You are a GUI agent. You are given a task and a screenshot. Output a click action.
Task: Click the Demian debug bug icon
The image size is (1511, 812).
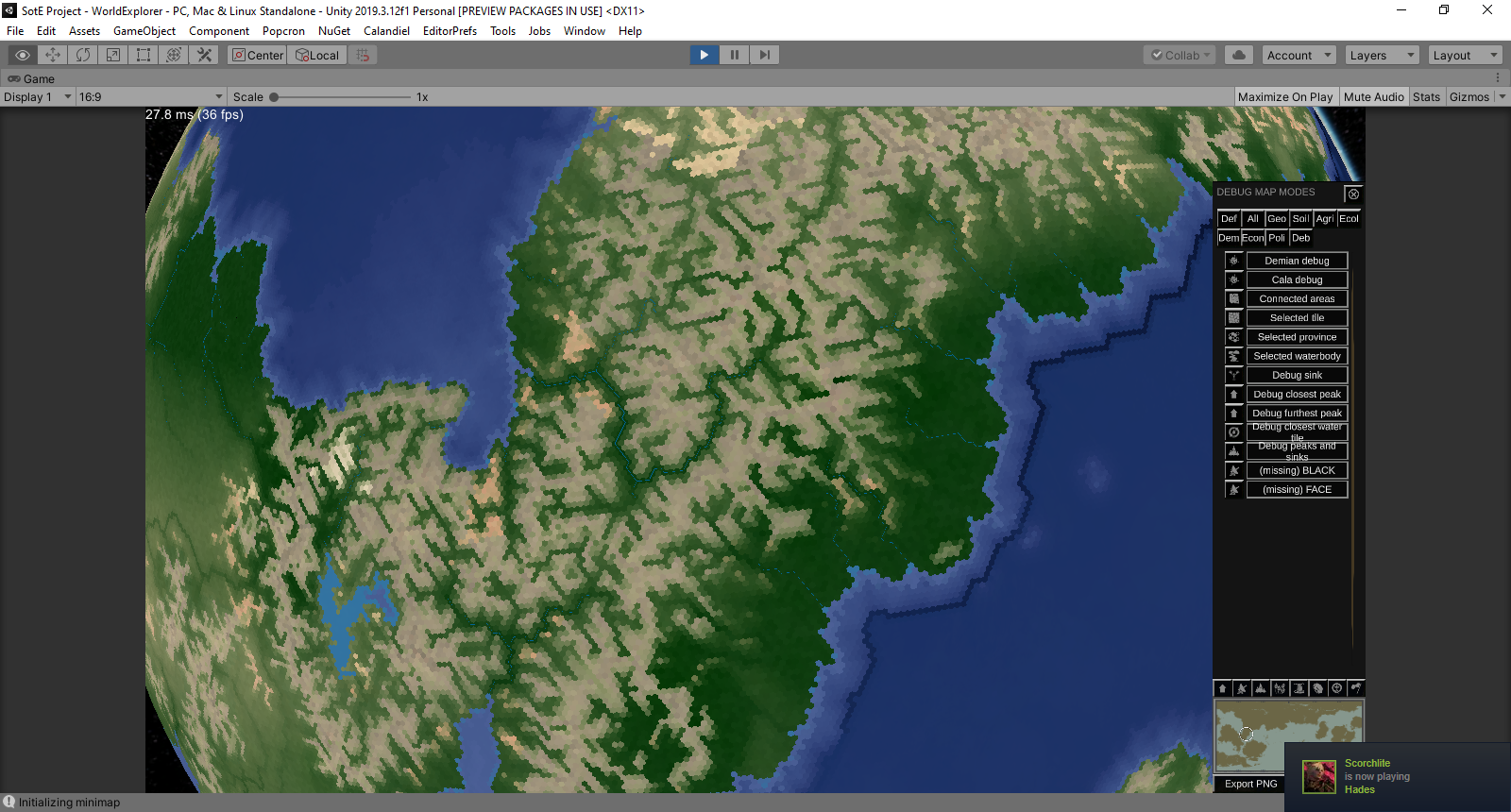(x=1233, y=261)
